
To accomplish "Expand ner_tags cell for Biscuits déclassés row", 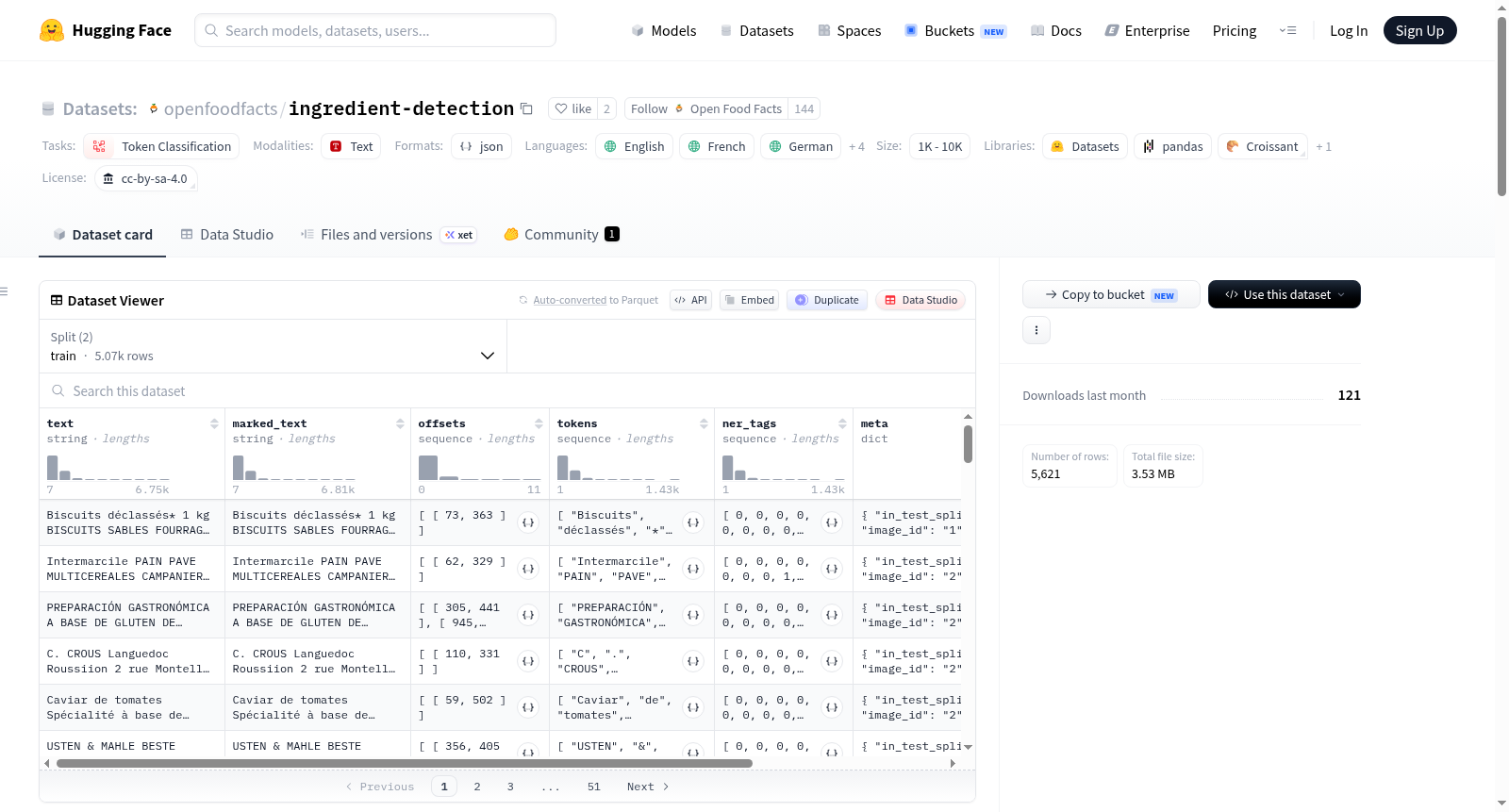I will [x=832, y=522].
